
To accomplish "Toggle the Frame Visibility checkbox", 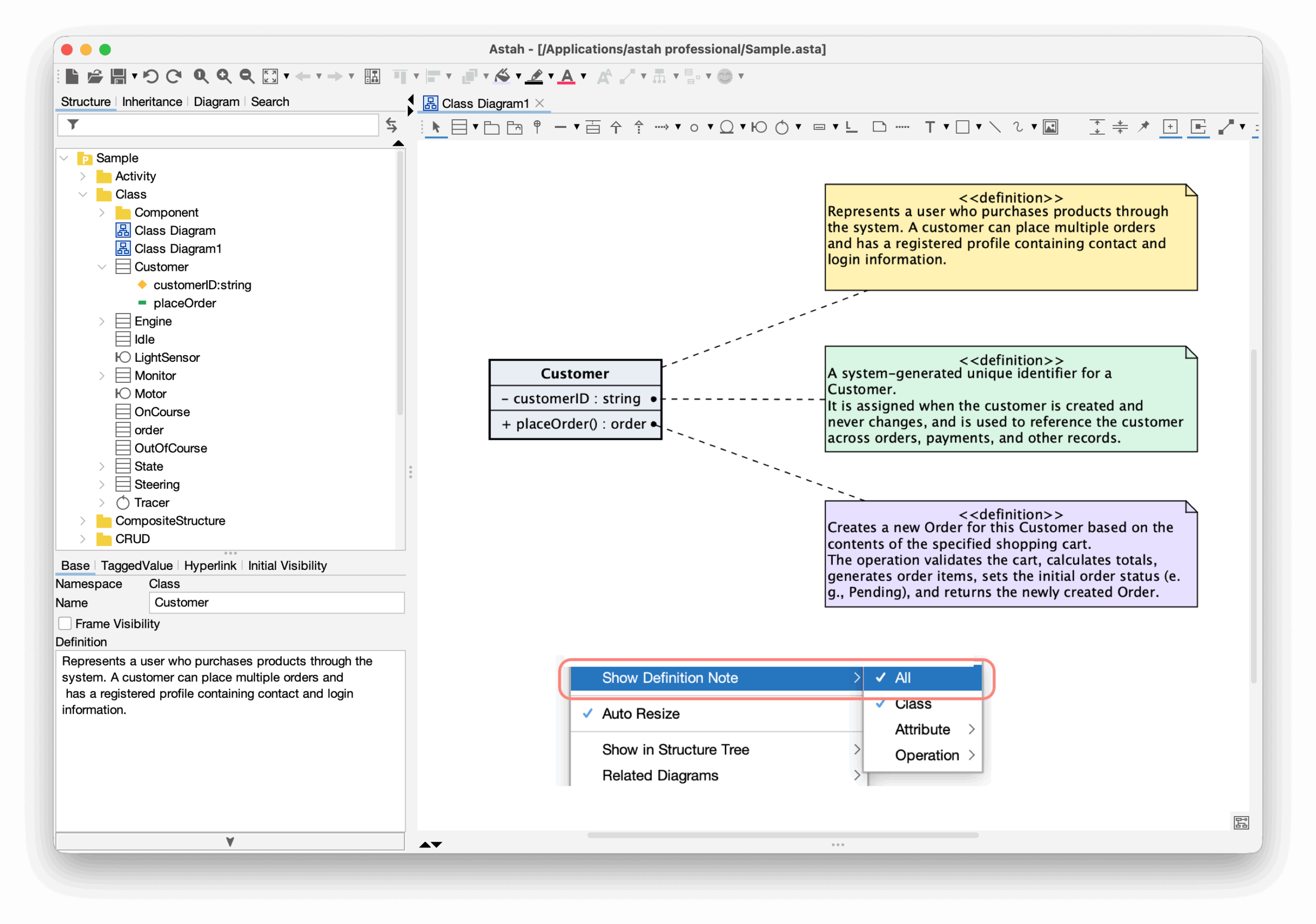I will [65, 623].
